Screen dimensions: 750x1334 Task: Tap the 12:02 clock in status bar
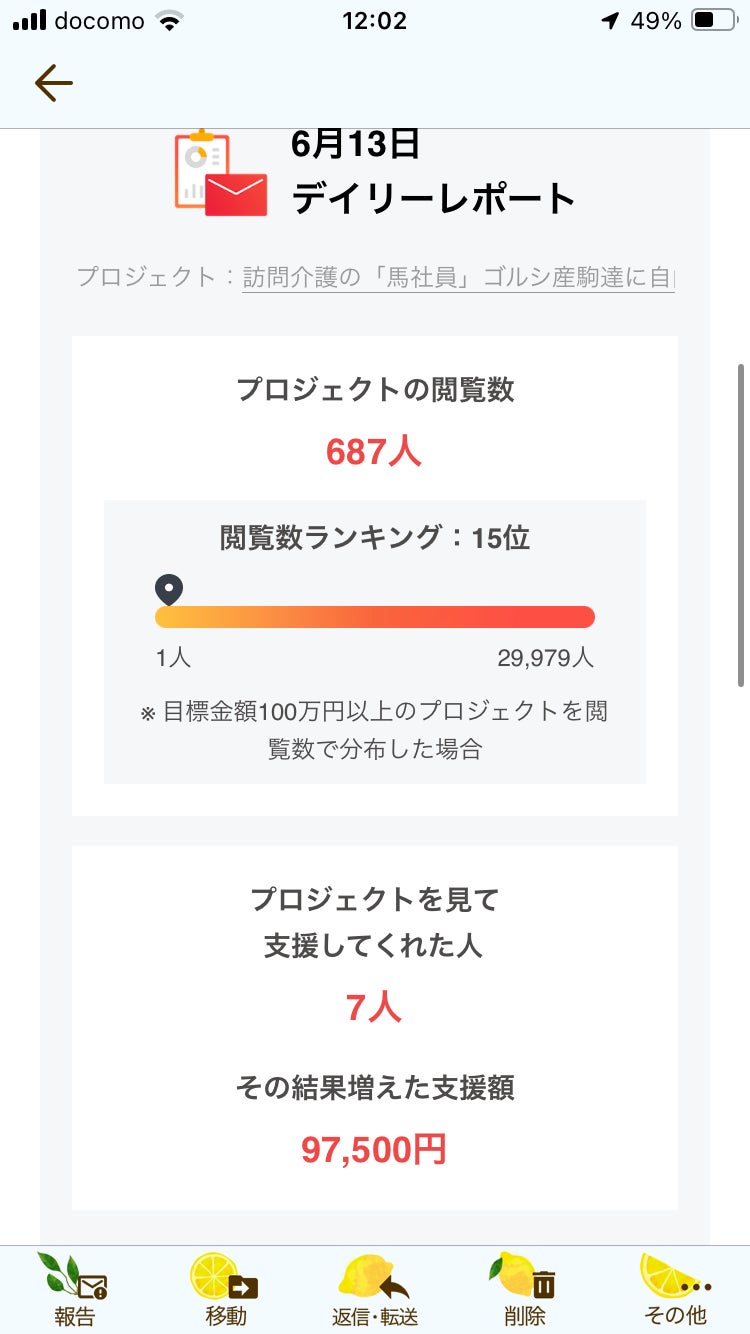374,21
